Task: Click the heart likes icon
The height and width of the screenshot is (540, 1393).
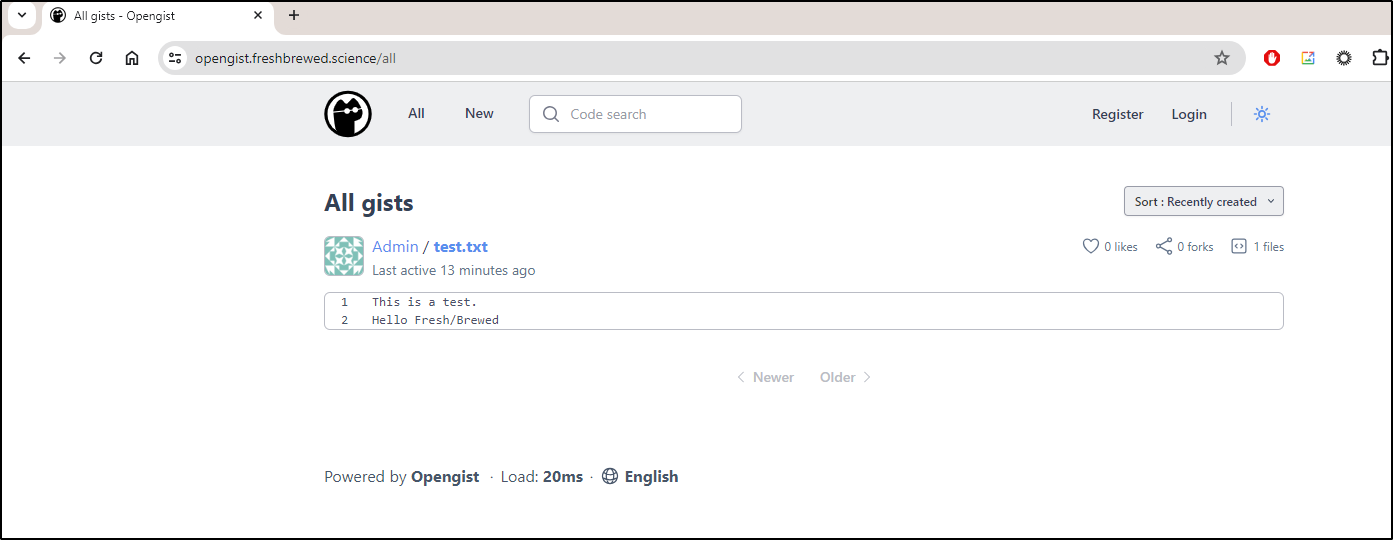Action: [x=1091, y=246]
